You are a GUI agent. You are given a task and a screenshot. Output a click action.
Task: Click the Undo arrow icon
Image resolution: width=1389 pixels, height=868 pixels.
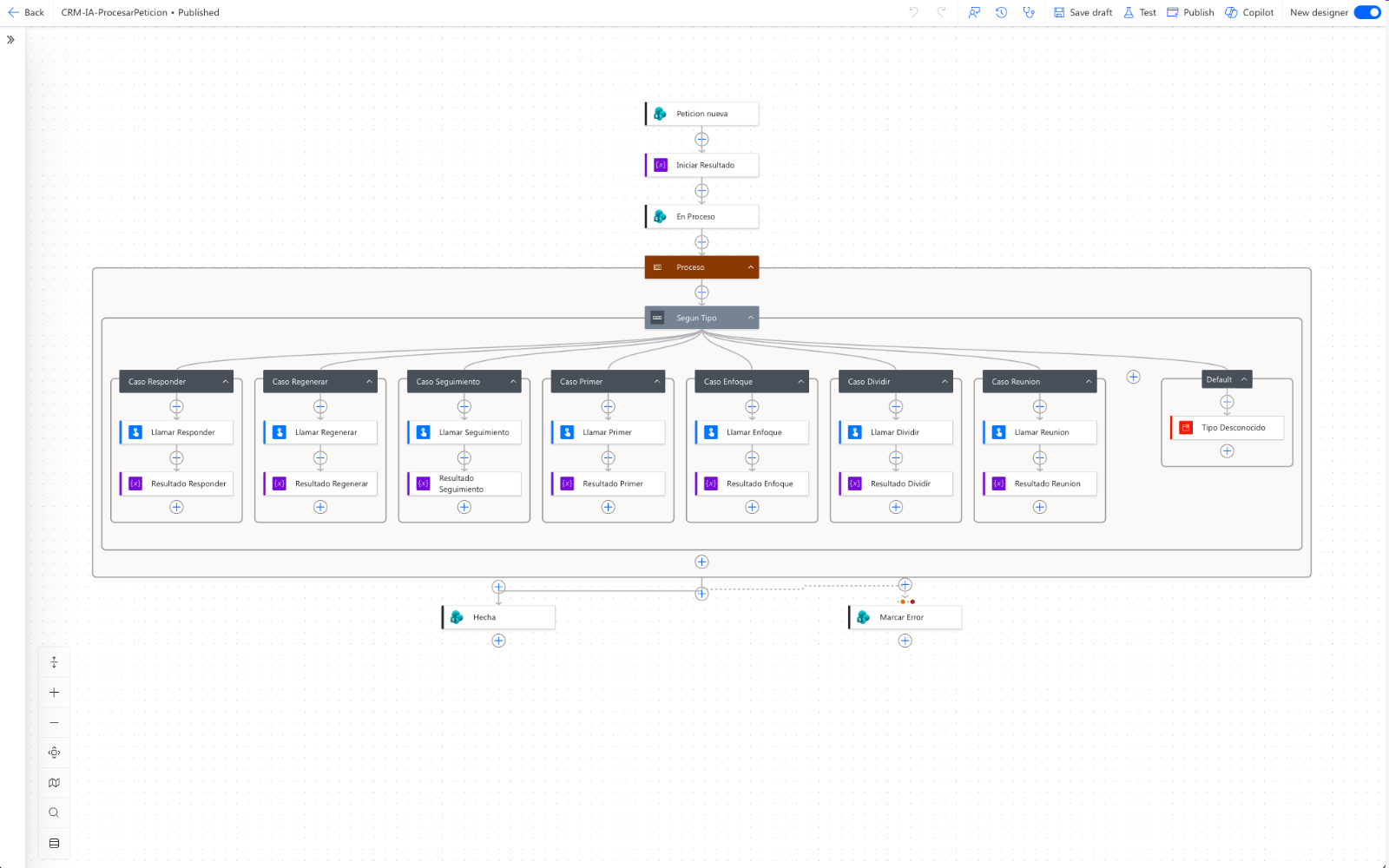(913, 12)
